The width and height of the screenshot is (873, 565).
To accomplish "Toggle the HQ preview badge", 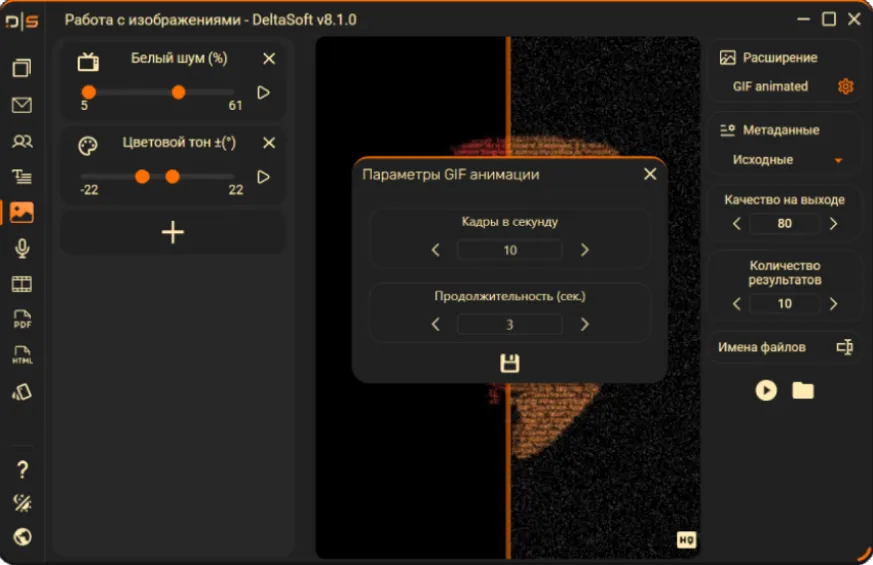I will tap(686, 539).
